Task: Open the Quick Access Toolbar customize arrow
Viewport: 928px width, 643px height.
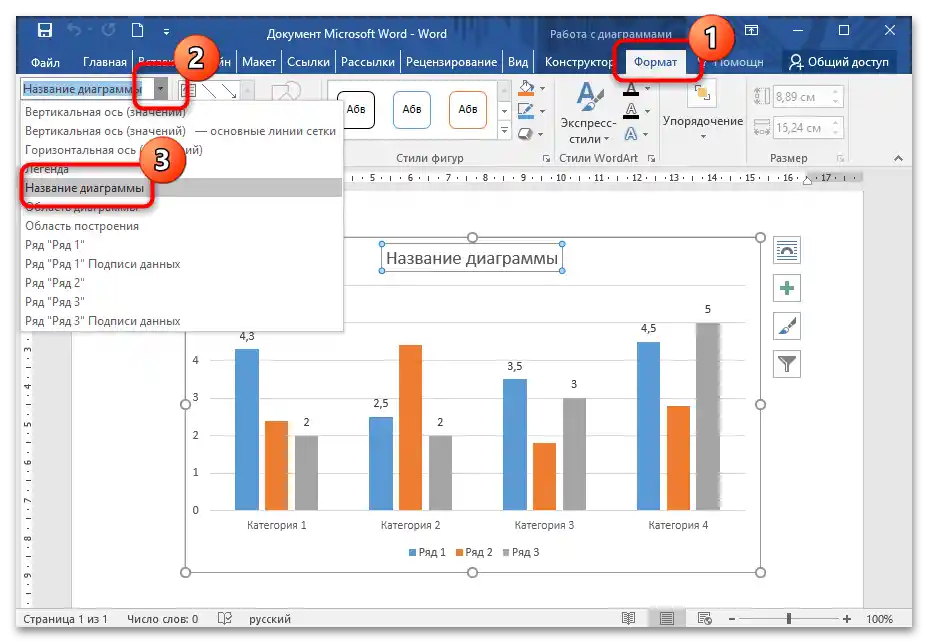Action: 166,31
